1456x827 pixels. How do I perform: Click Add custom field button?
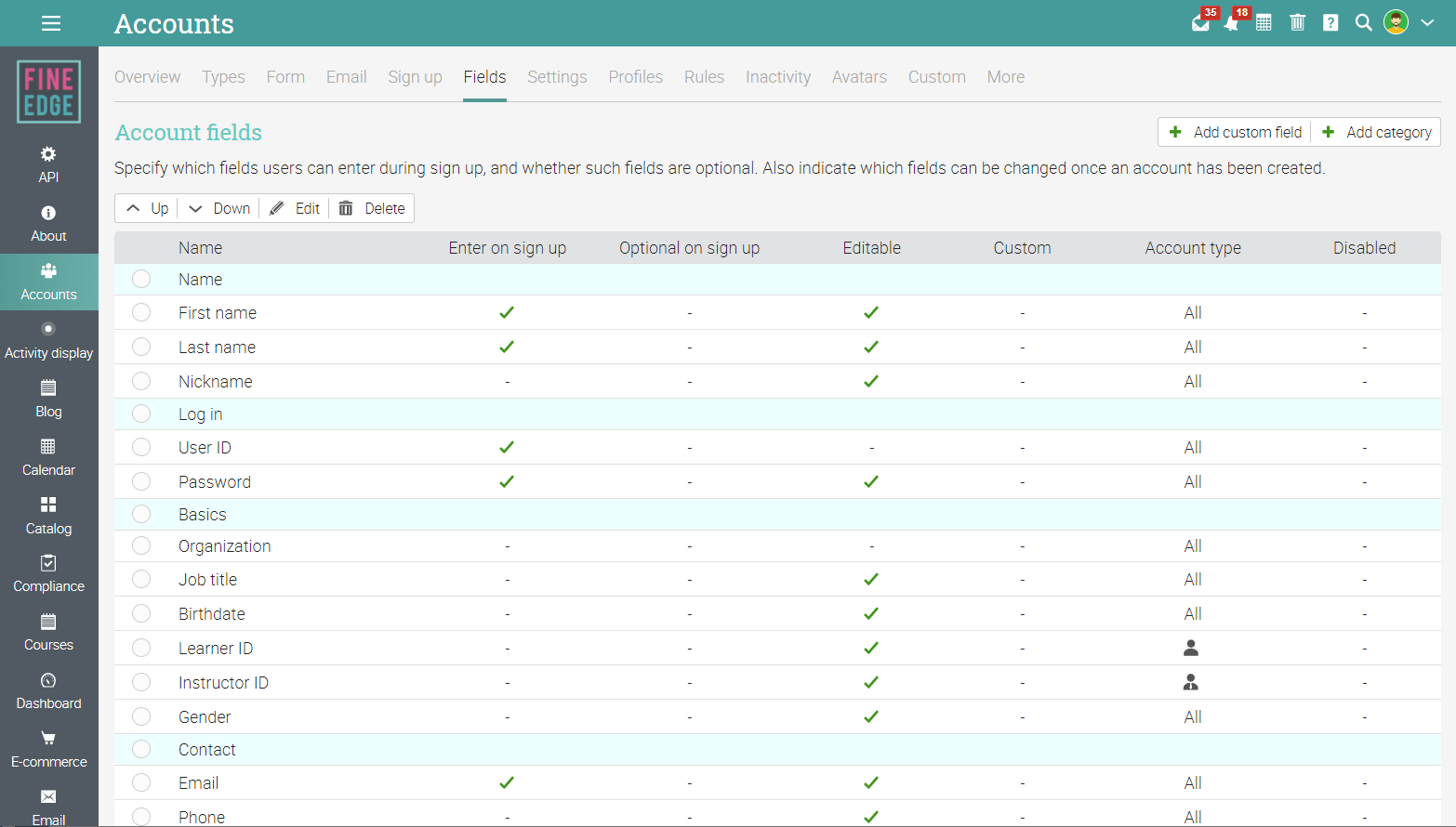1236,132
